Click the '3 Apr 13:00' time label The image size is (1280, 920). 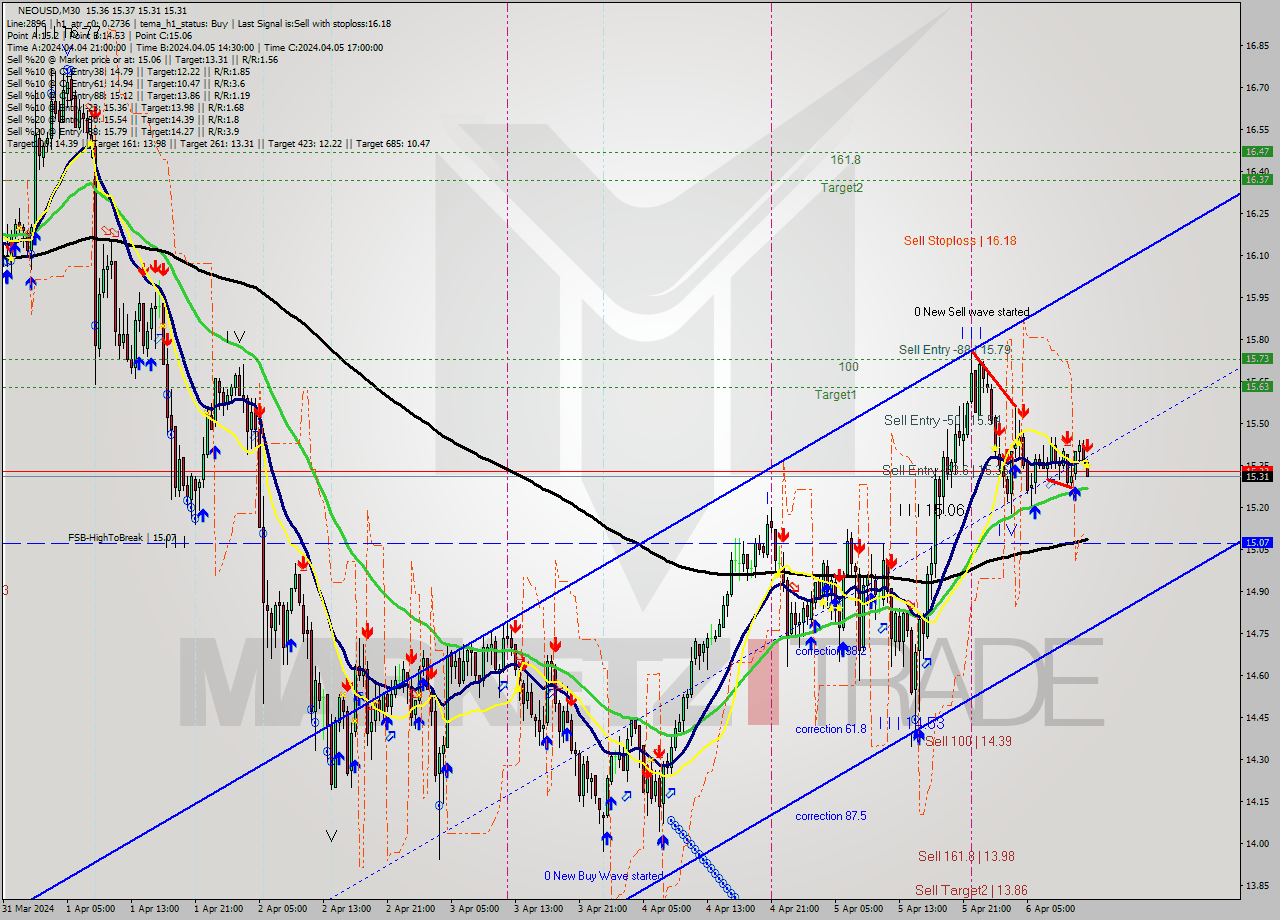[x=538, y=909]
